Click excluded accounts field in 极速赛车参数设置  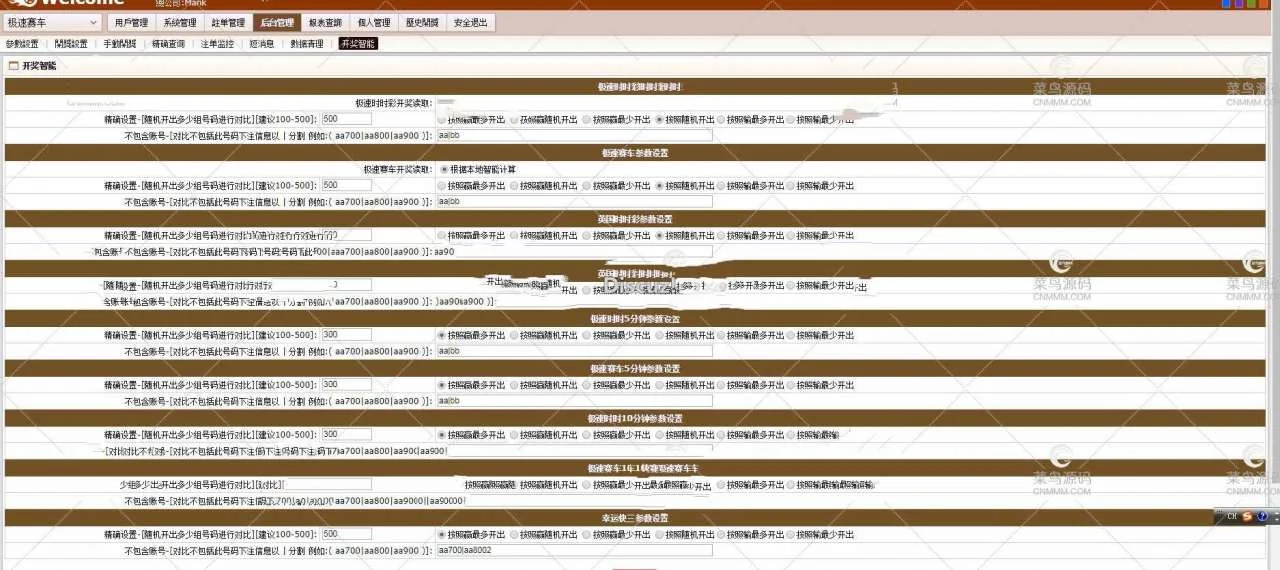[x=574, y=201]
